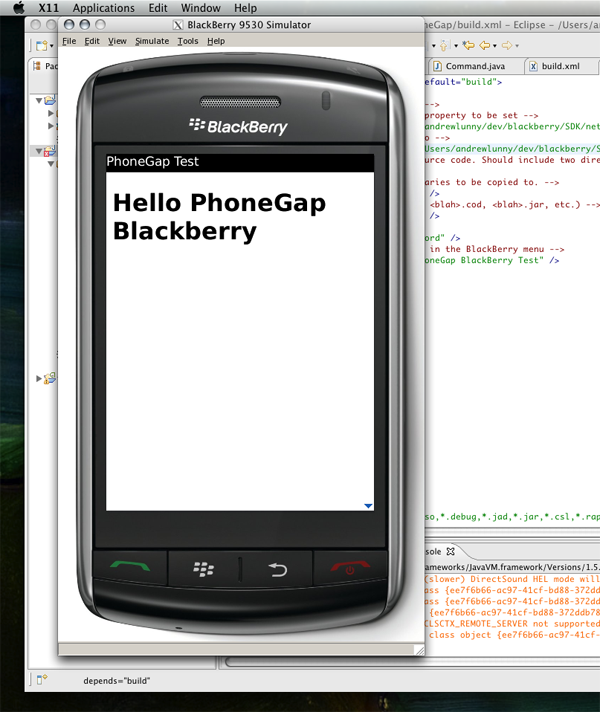Click the Last Edit Location icon in Eclipse toolbar
This screenshot has height=712, width=600.
point(468,45)
